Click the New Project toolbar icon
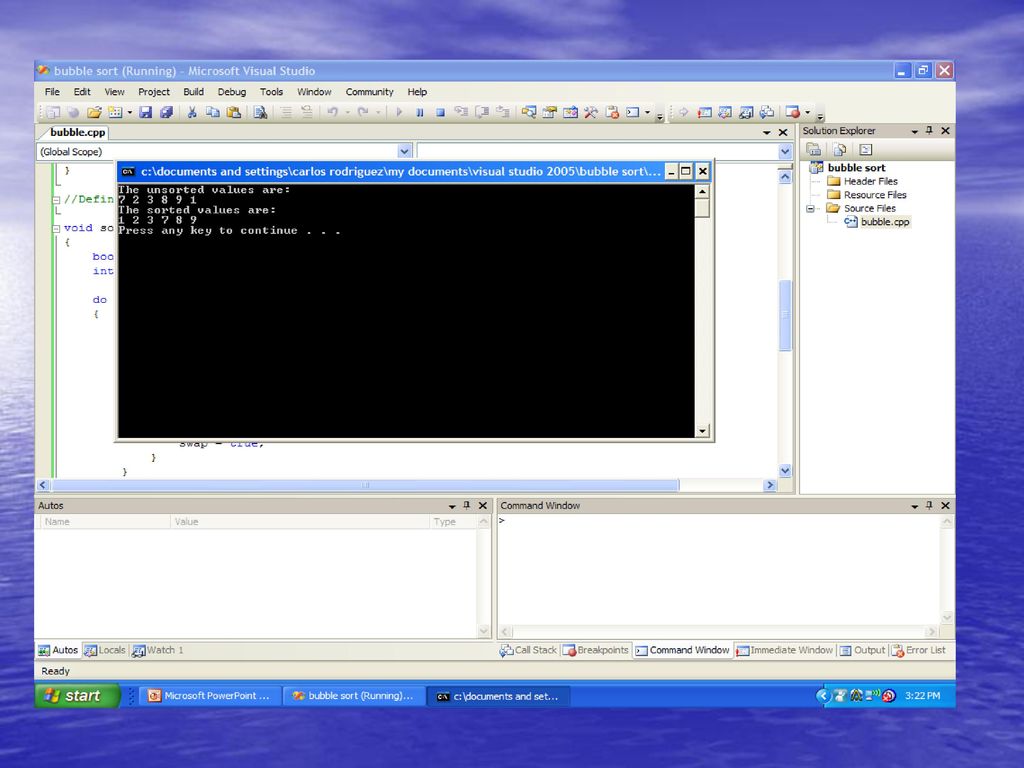1024x768 pixels. point(53,112)
